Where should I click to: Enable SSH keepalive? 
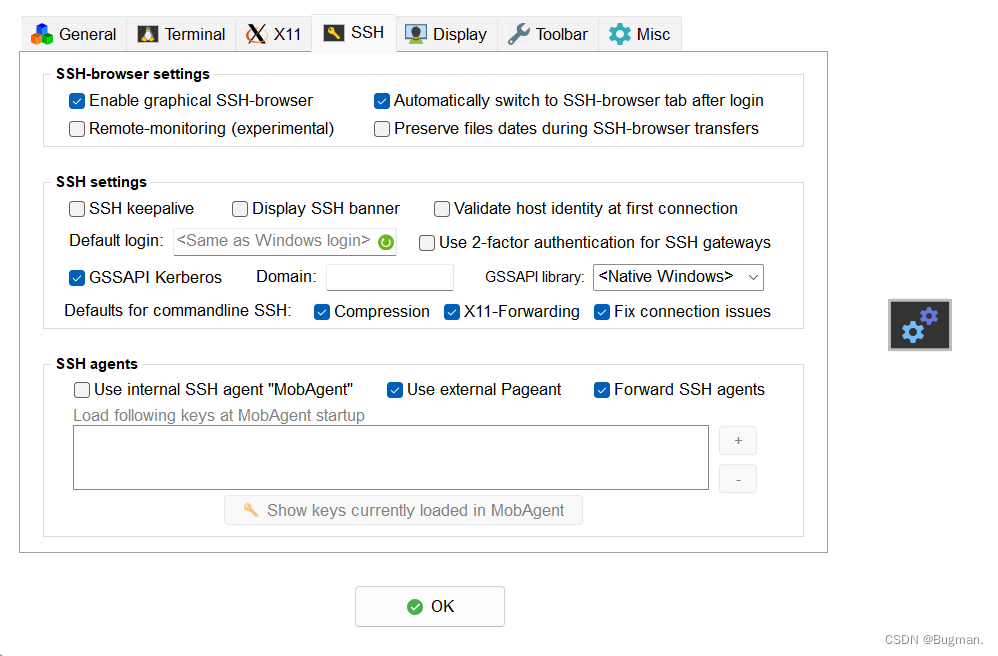pos(77,208)
